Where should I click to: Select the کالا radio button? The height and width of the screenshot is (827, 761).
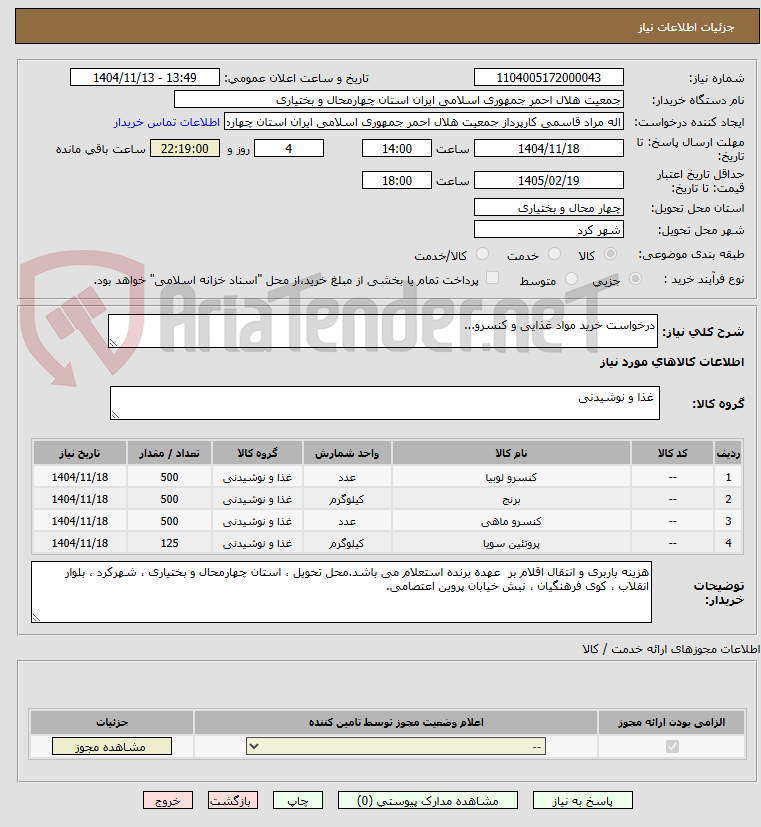coord(610,254)
